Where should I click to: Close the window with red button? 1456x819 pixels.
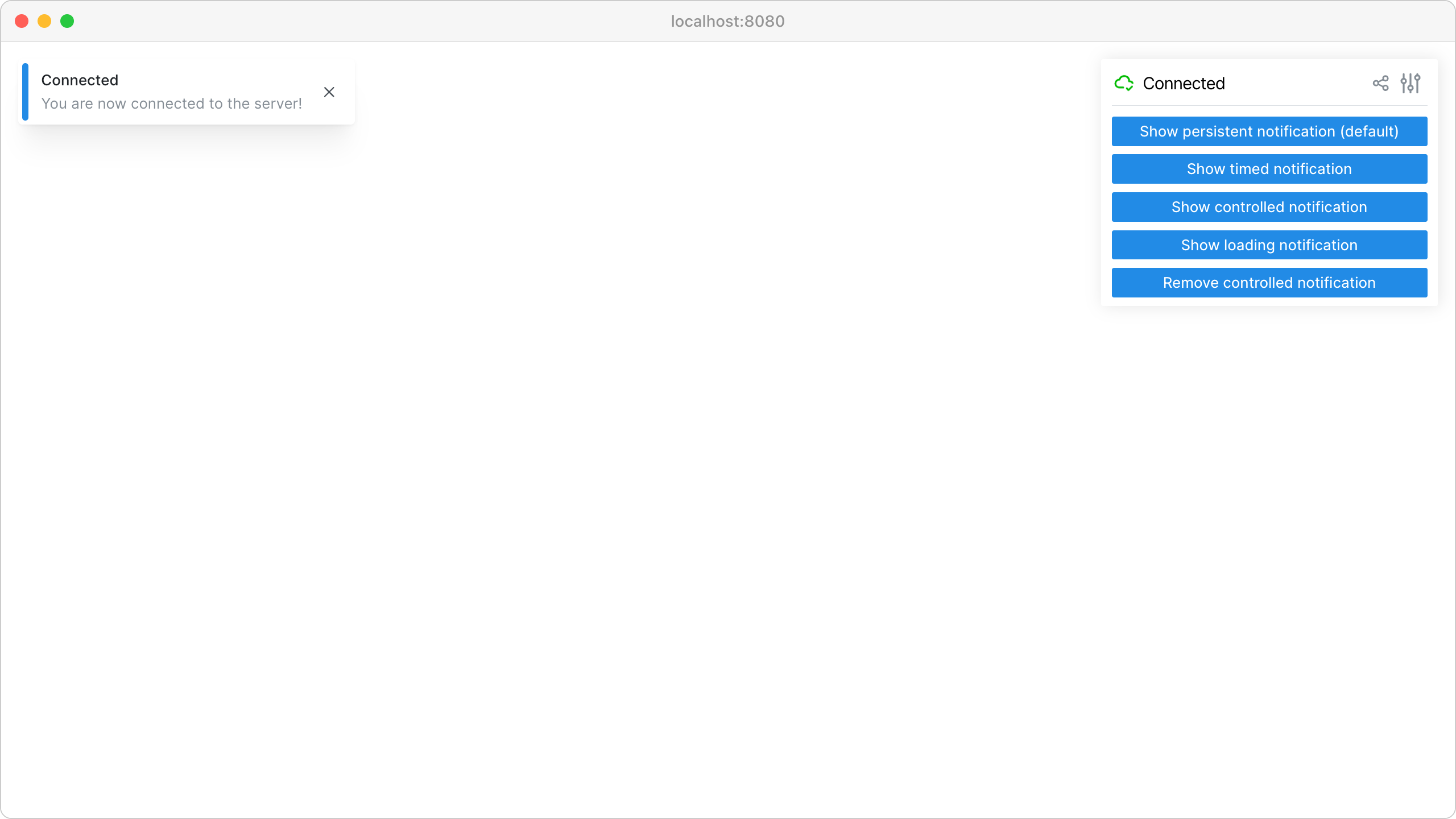[22, 21]
